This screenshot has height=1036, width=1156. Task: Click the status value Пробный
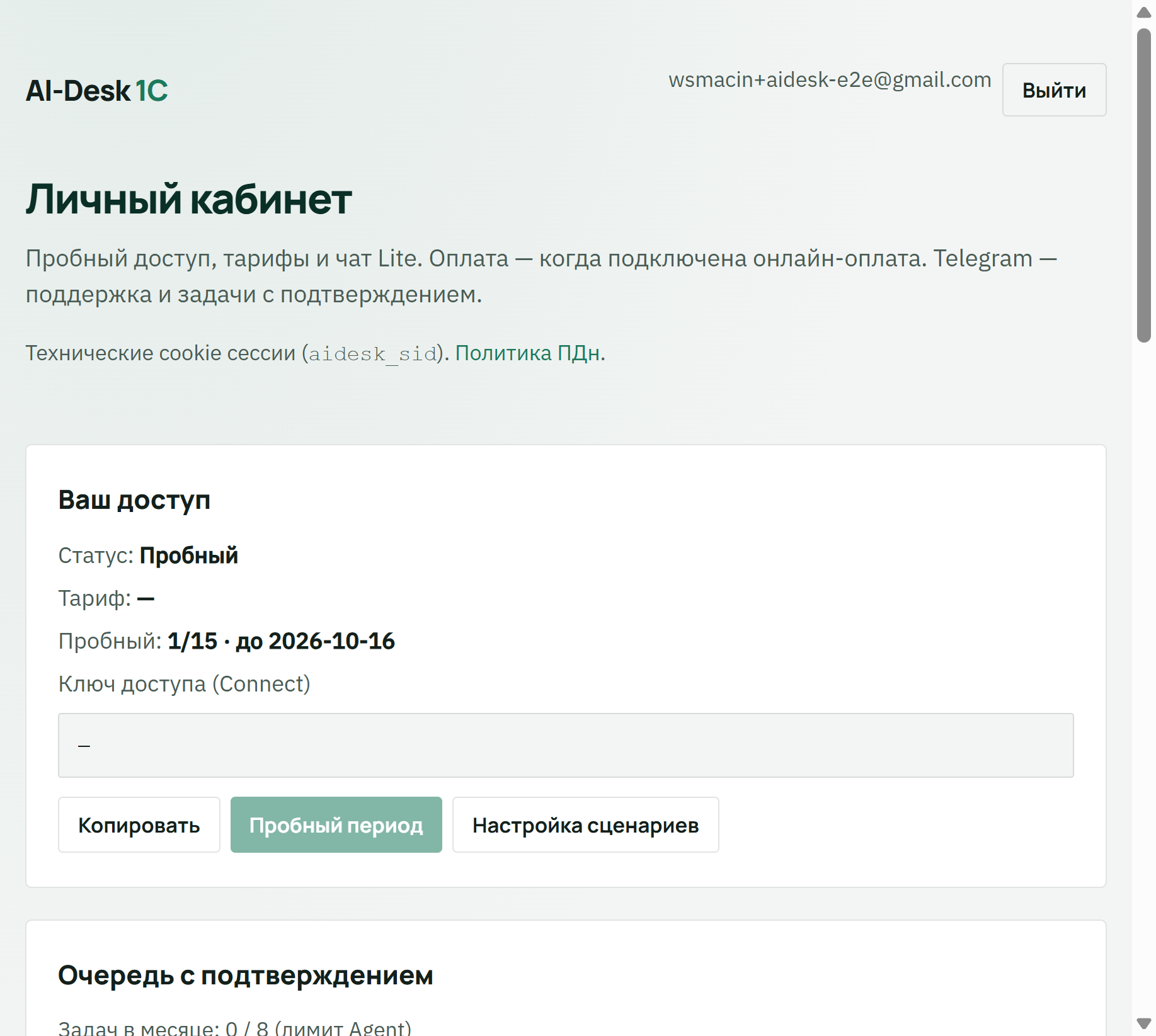(x=189, y=555)
